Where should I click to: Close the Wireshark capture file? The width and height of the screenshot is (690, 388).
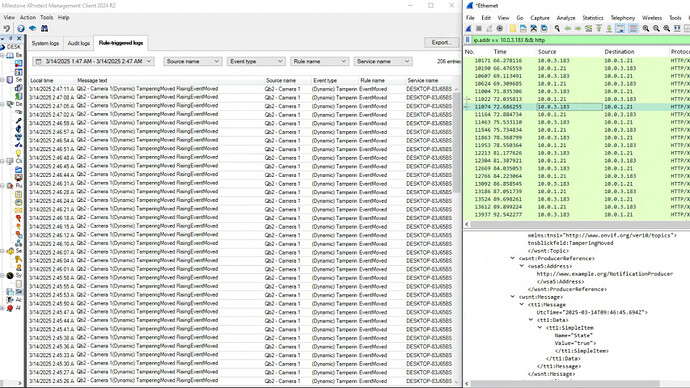coord(533,29)
